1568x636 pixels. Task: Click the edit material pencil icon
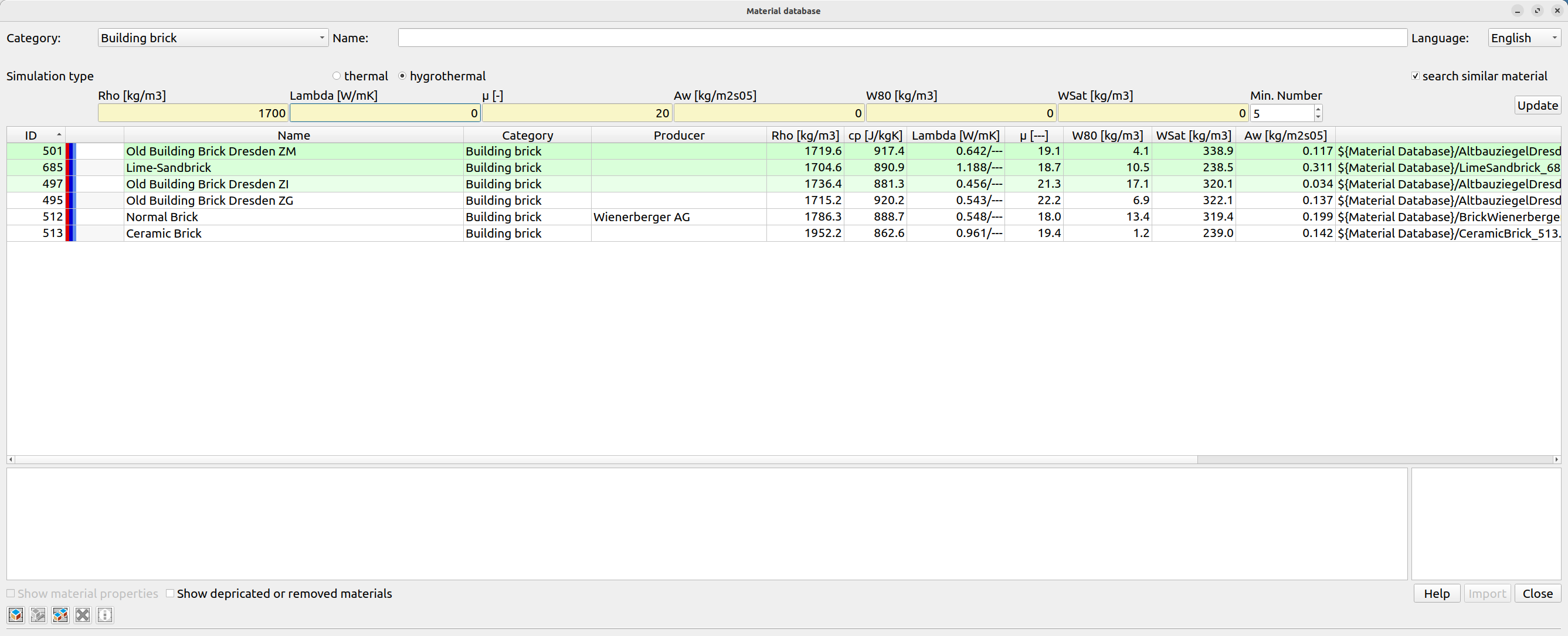click(38, 615)
